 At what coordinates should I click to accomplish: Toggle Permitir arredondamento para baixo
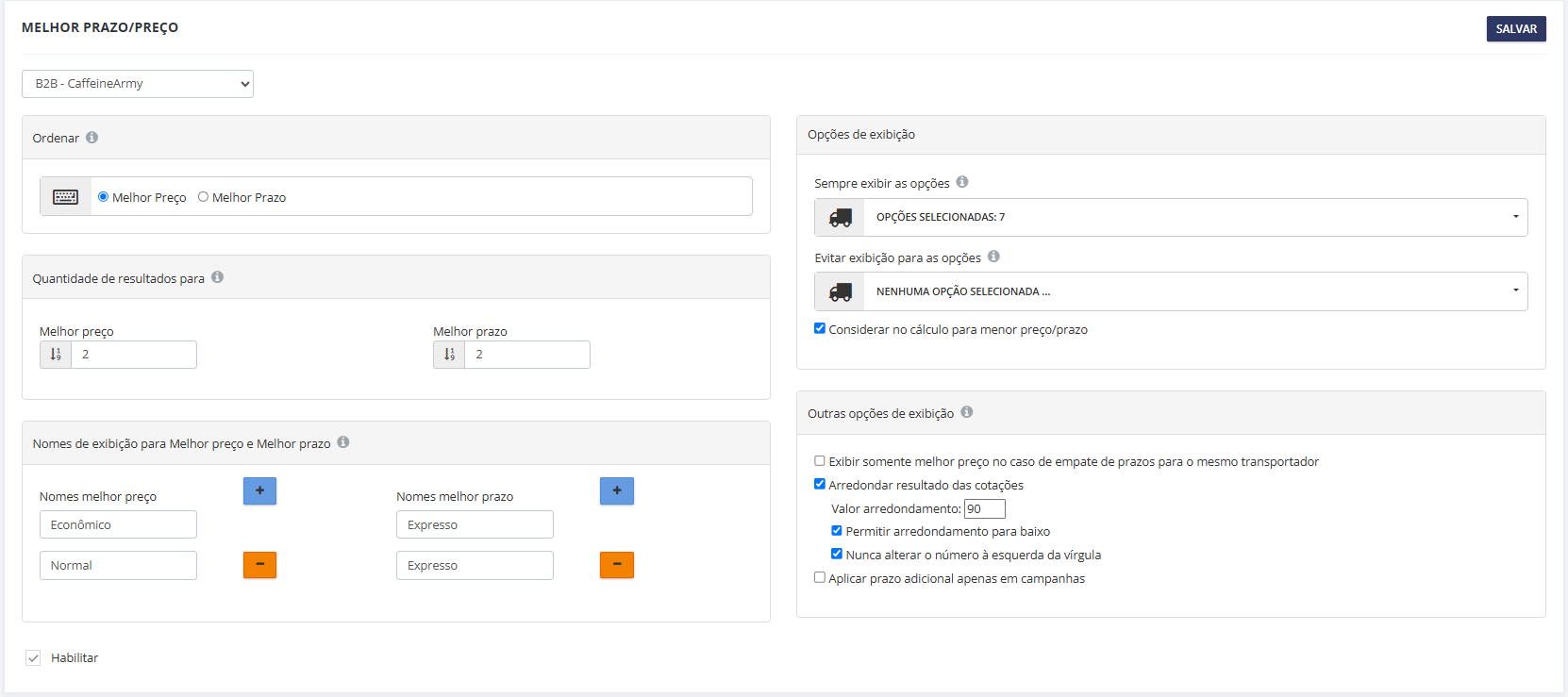coord(837,531)
